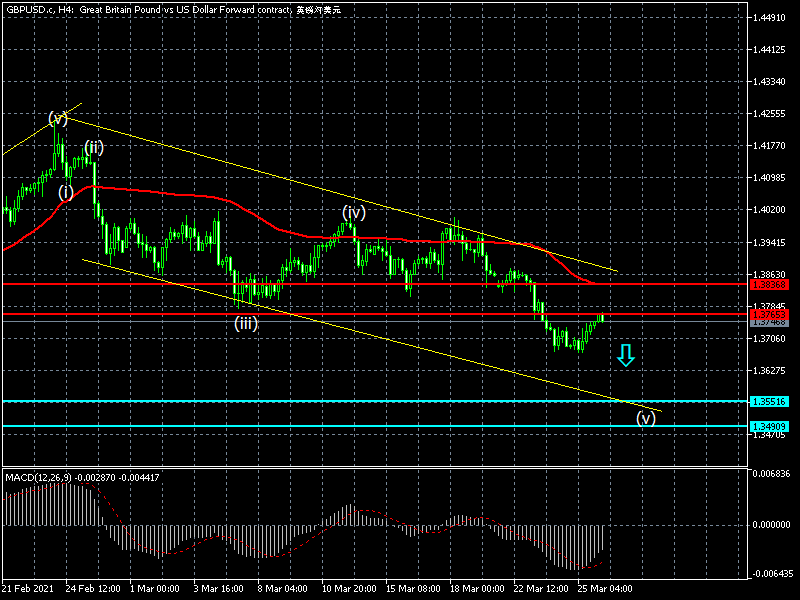Click the 10 Mar 20:00 time label
The height and width of the screenshot is (600, 800).
349,588
